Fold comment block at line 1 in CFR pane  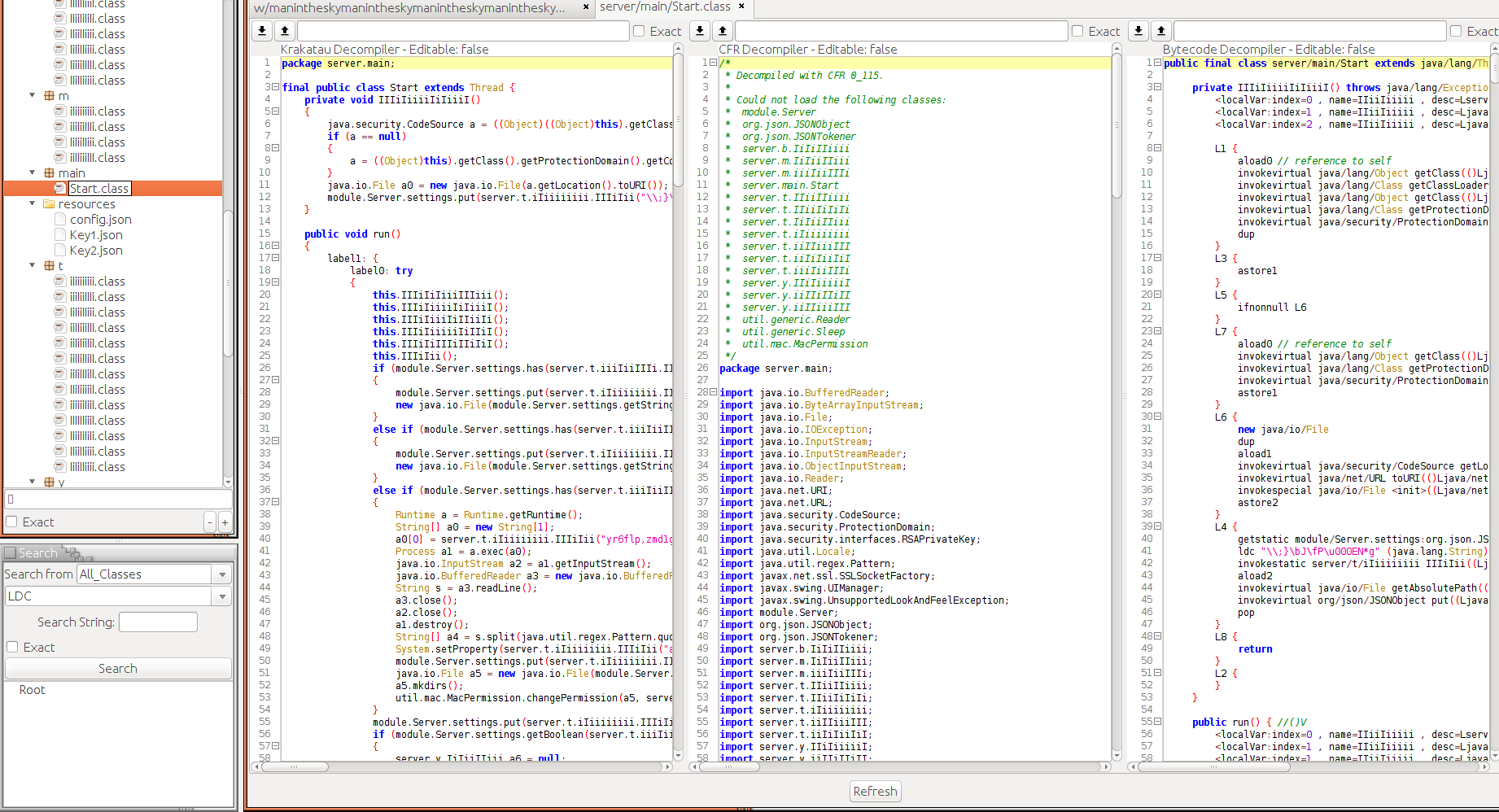click(714, 63)
